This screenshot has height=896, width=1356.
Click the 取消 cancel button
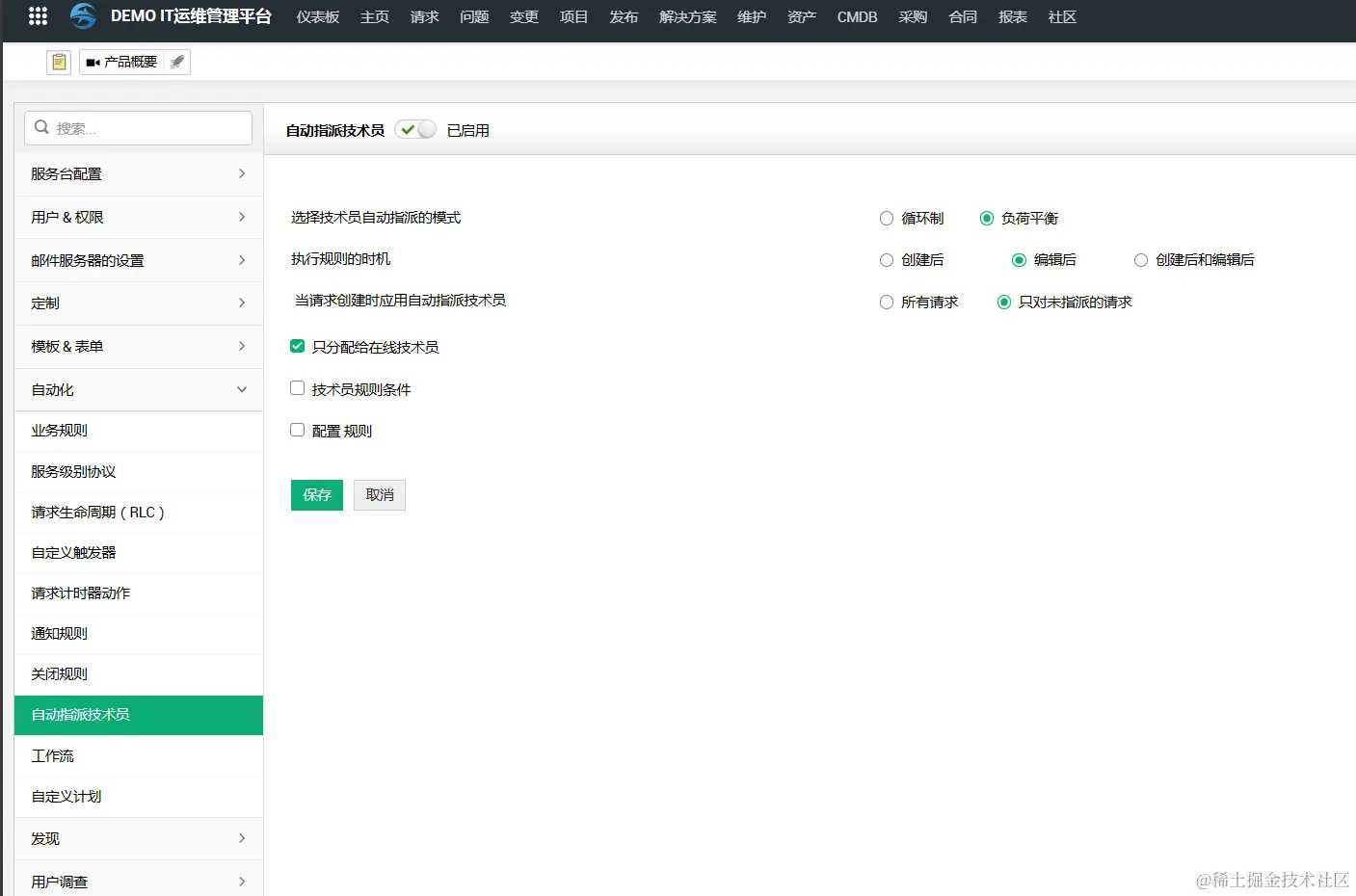point(379,494)
